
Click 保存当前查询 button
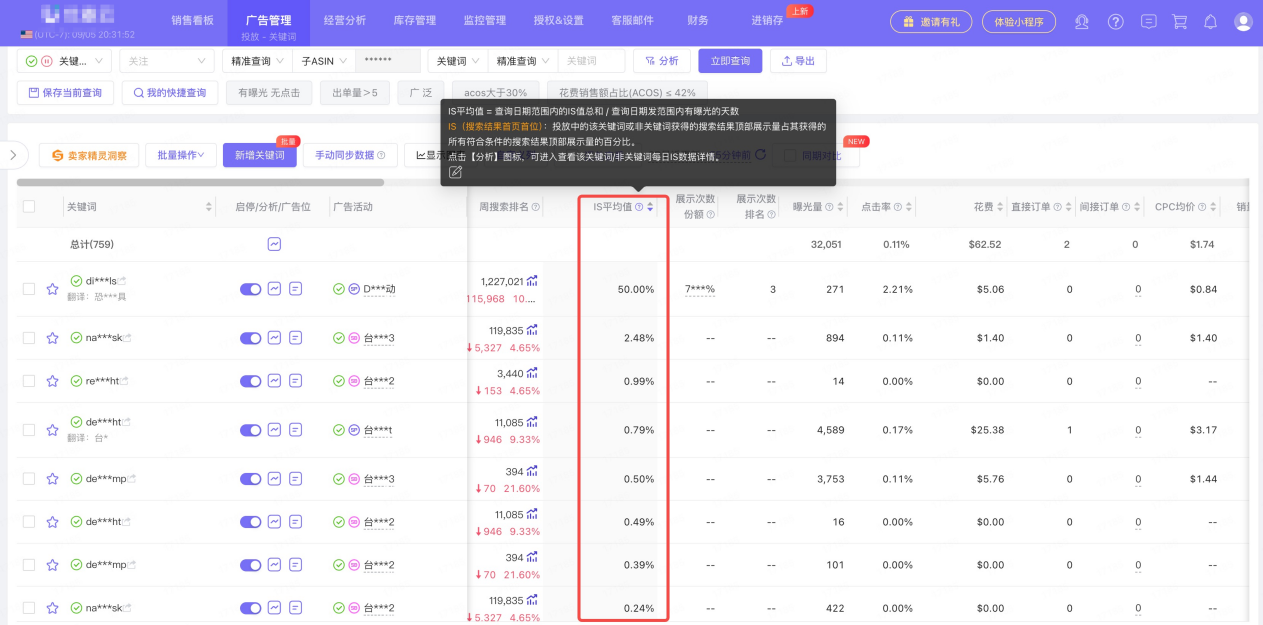click(65, 93)
